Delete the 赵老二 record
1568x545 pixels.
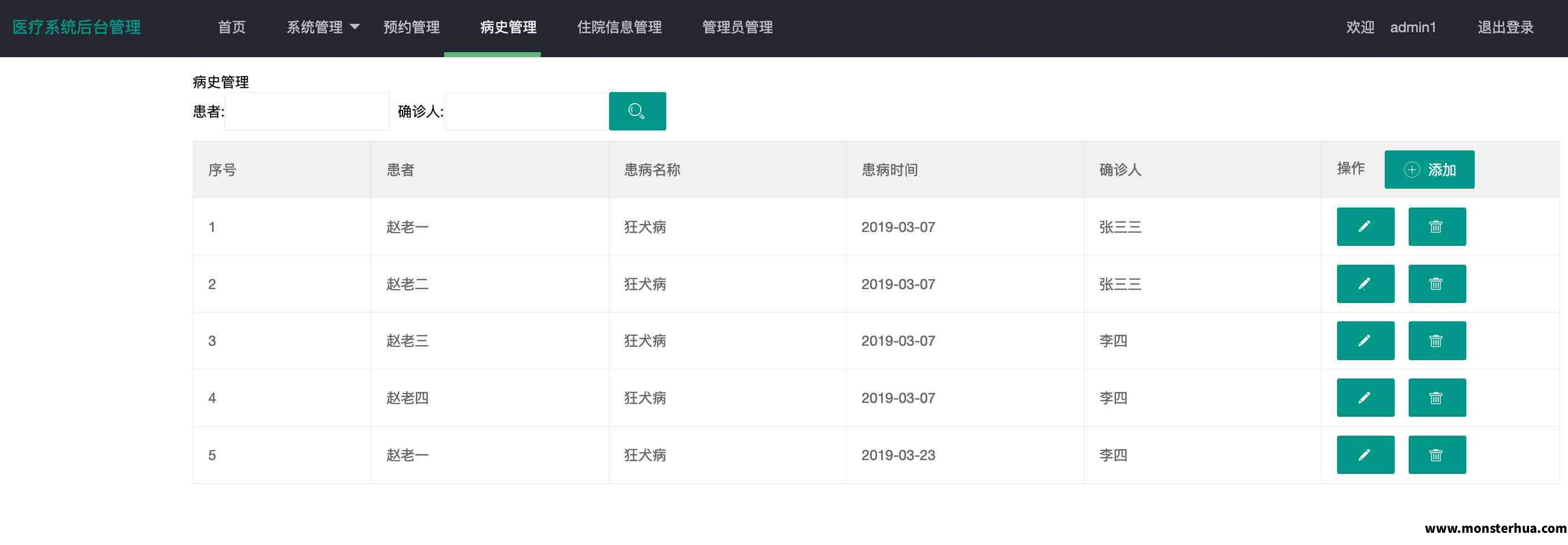[1437, 284]
